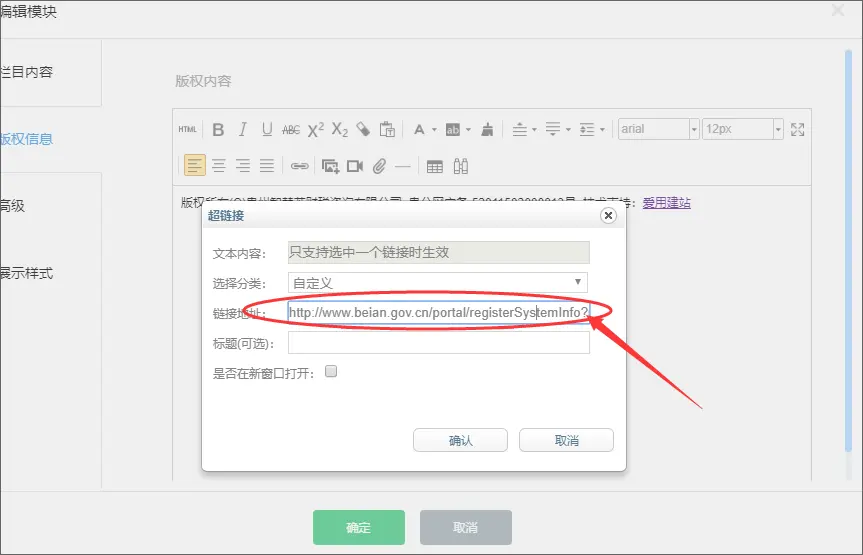Click into the 标题(可选) input field
The image size is (863, 555).
point(438,343)
